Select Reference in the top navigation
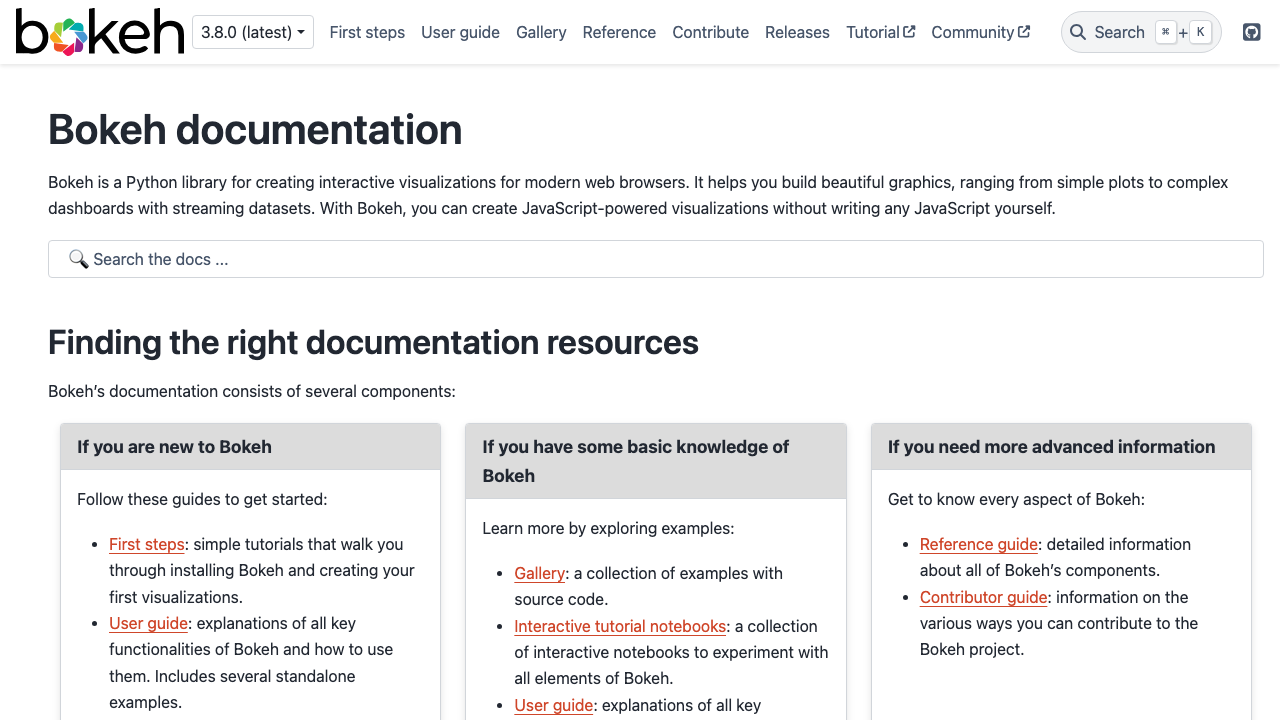The image size is (1280, 720). pyautogui.click(x=619, y=32)
